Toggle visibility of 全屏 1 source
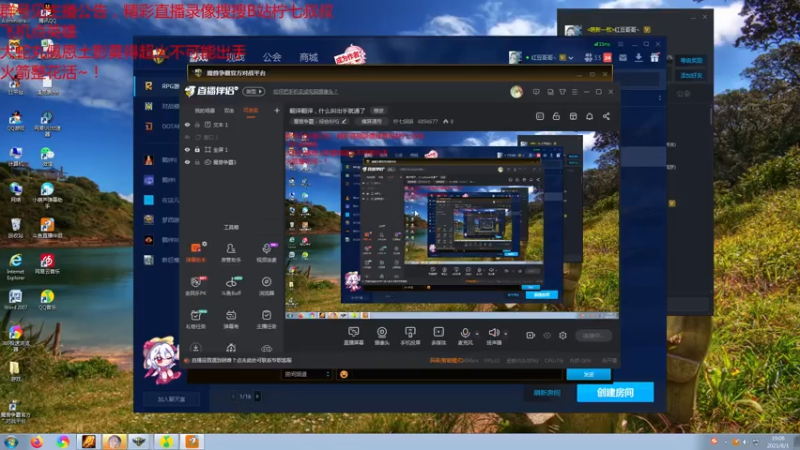 click(x=187, y=149)
